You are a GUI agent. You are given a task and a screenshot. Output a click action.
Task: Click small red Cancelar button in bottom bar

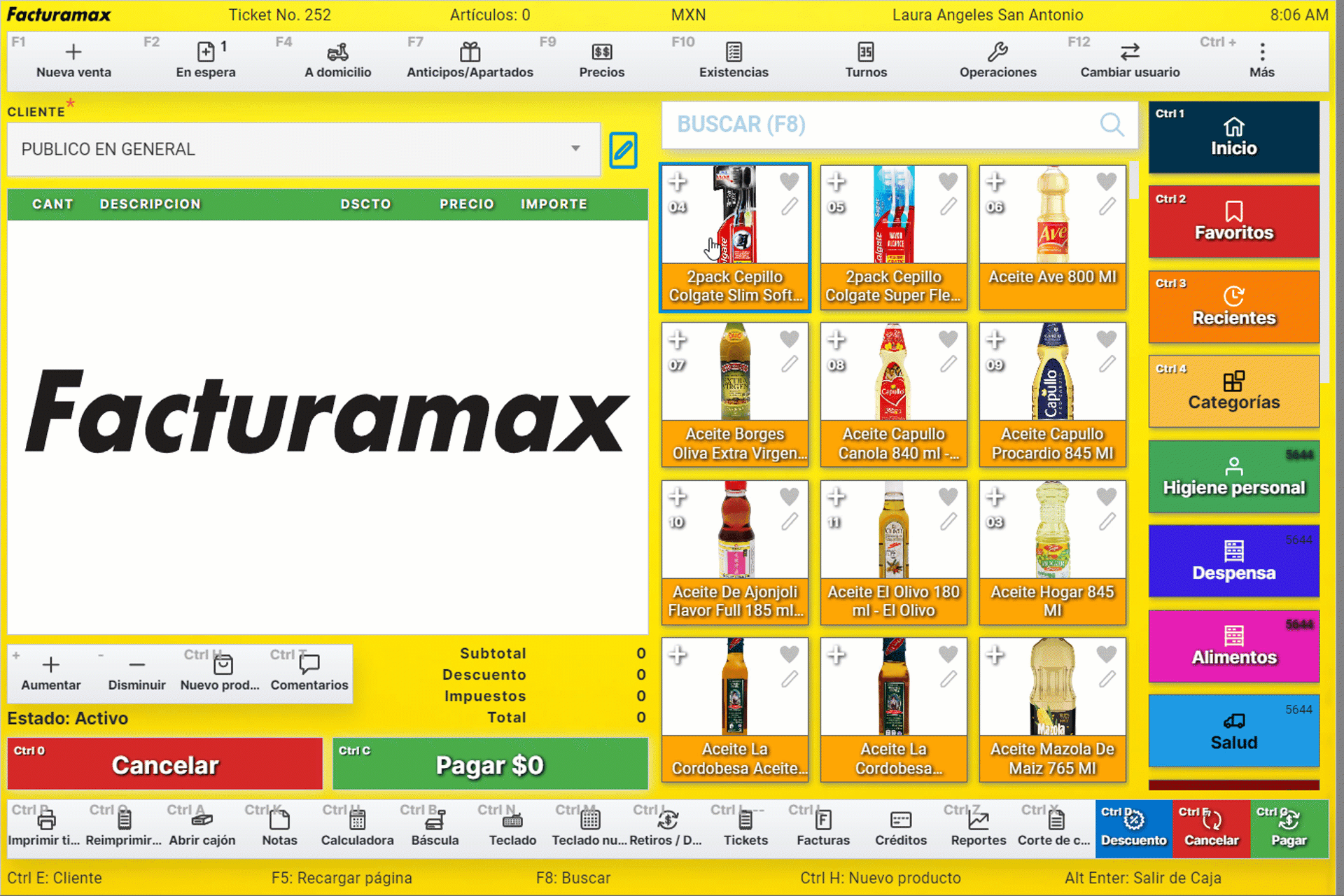(x=1212, y=829)
